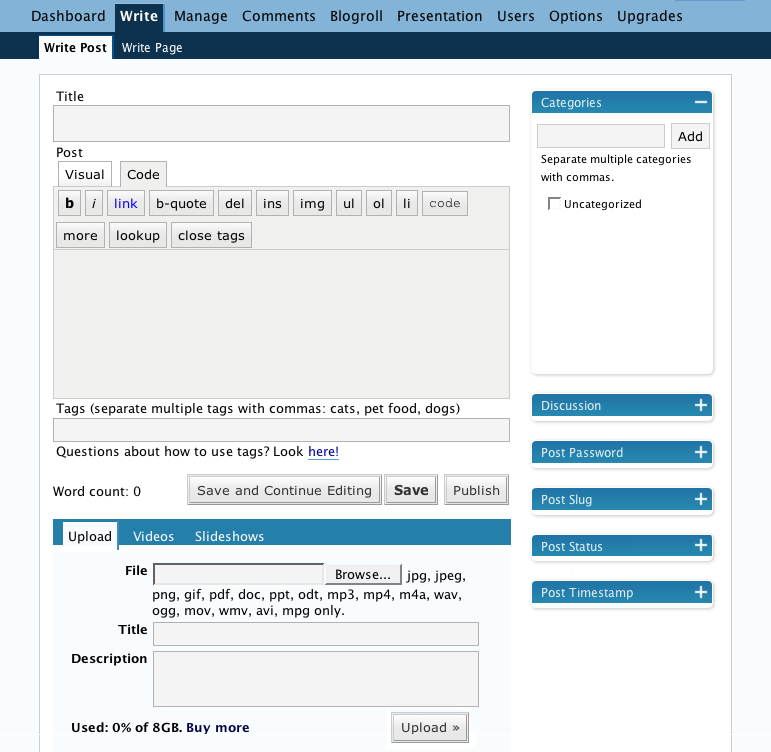771x752 pixels.
Task: Add a blockquote with b-quote button
Action: click(x=181, y=203)
